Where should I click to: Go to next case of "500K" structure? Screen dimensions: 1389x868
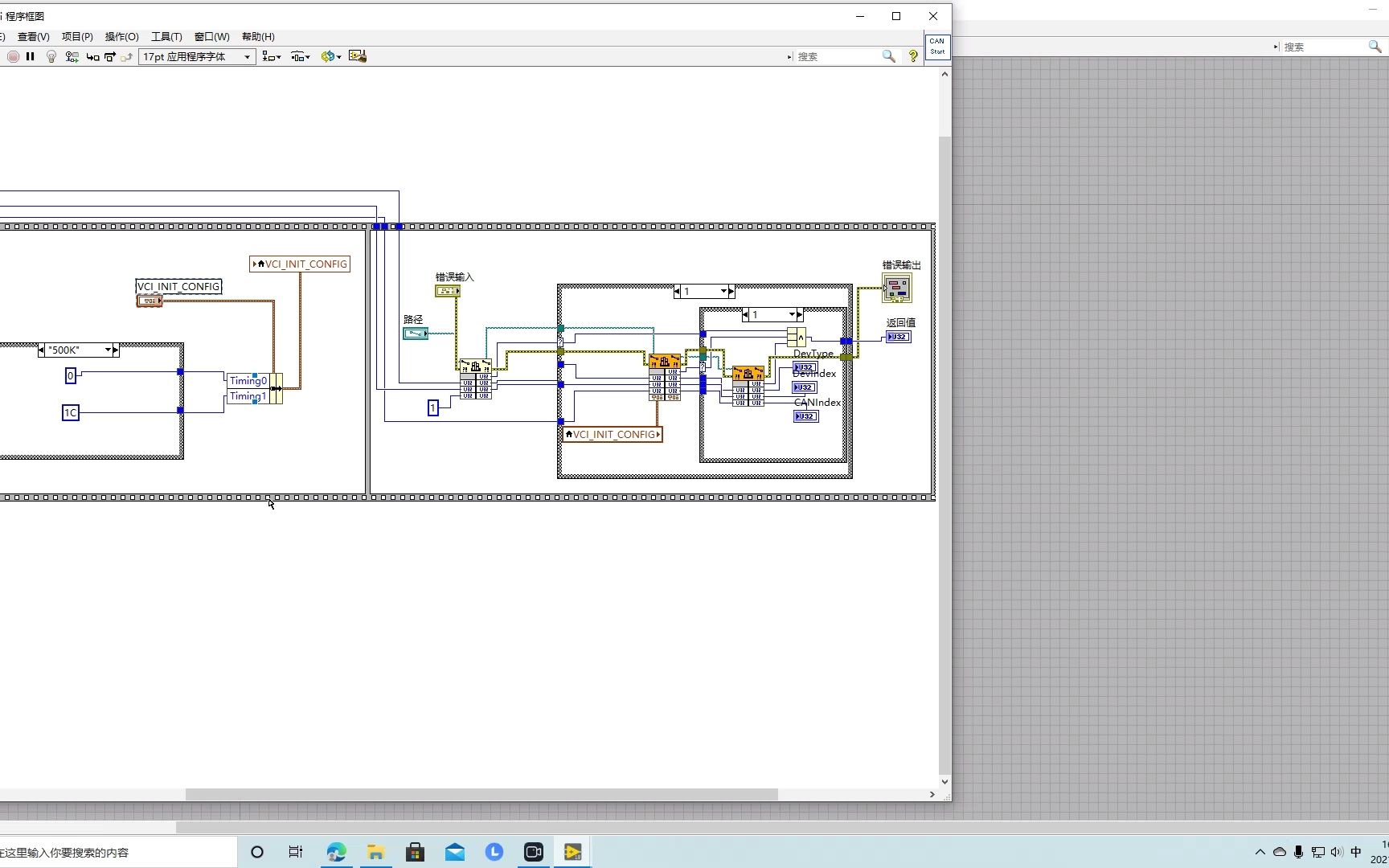pyautogui.click(x=116, y=350)
